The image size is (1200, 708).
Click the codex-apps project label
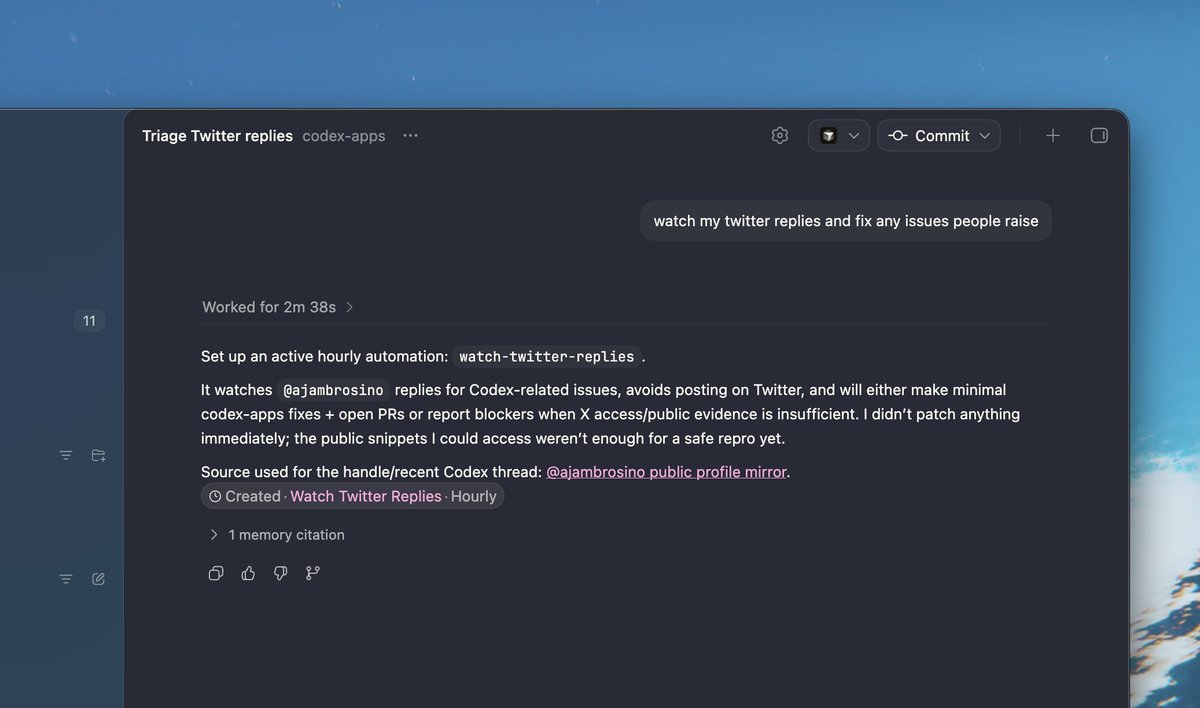(x=344, y=136)
